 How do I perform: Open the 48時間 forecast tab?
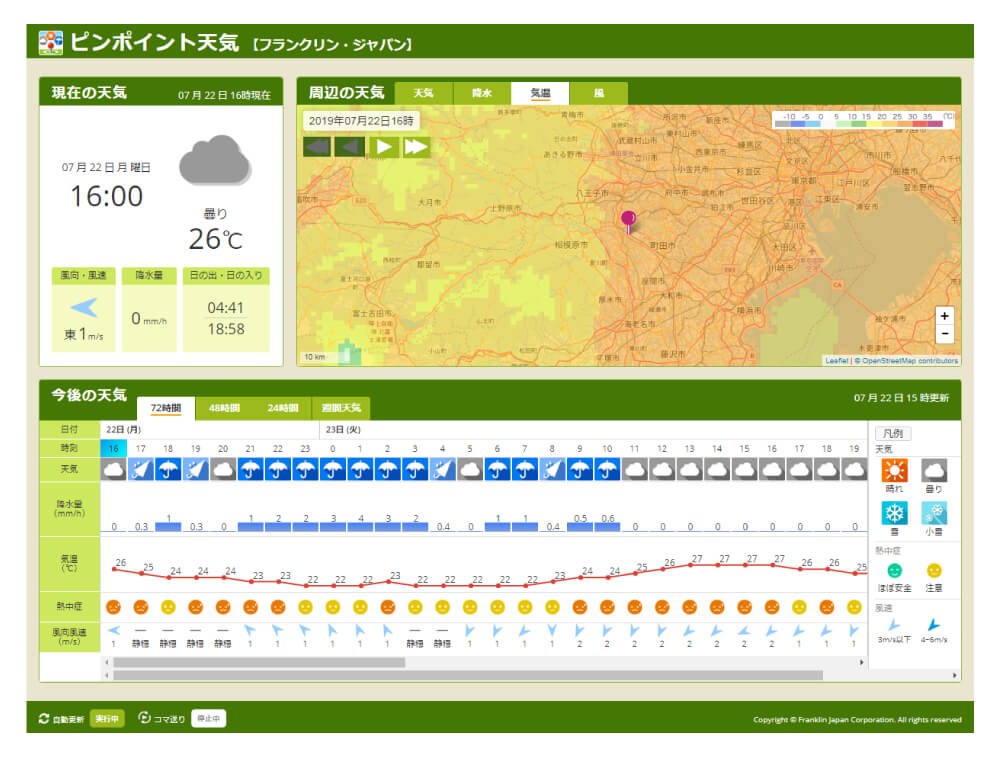pyautogui.click(x=224, y=408)
